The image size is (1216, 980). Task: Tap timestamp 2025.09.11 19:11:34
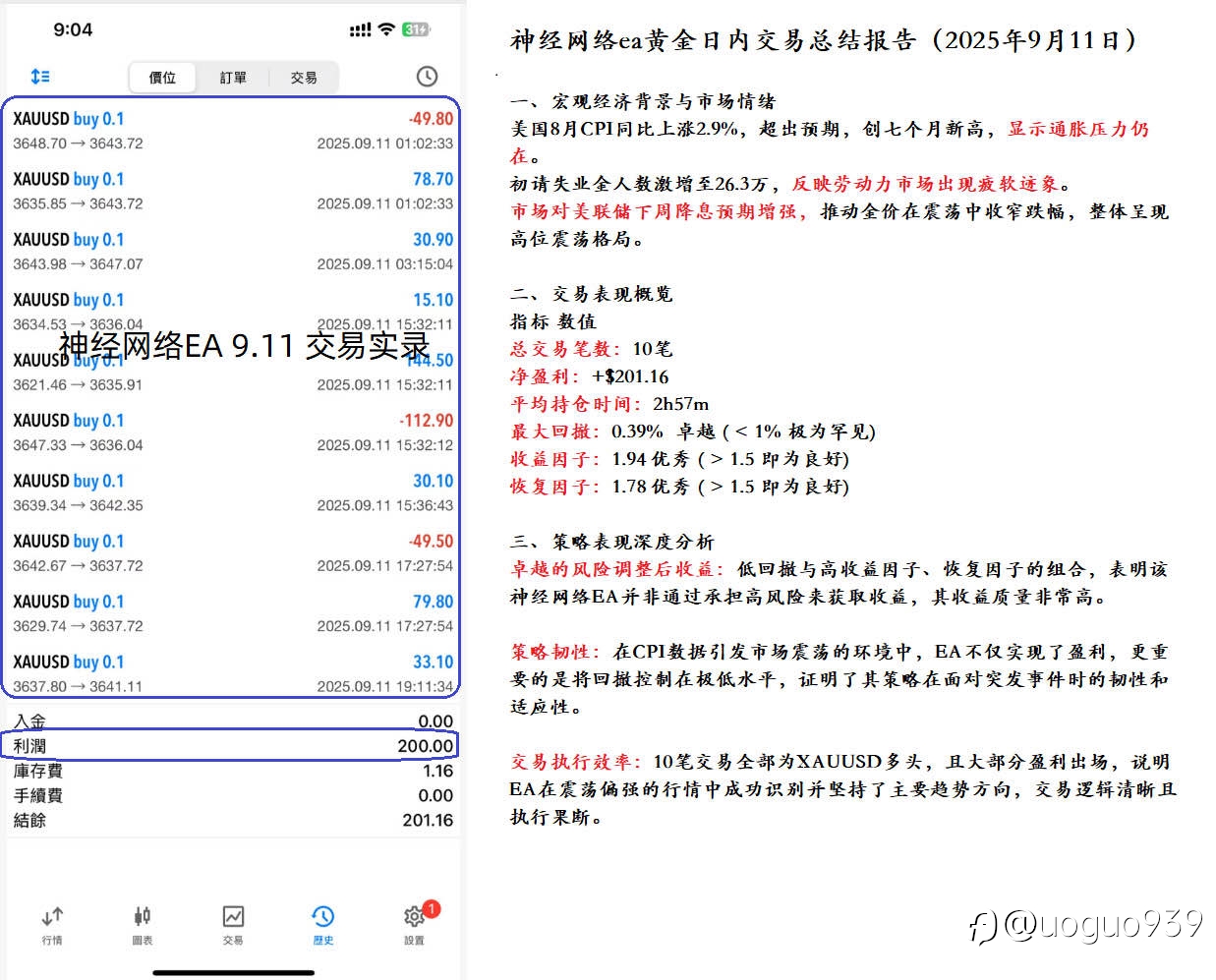(x=385, y=686)
